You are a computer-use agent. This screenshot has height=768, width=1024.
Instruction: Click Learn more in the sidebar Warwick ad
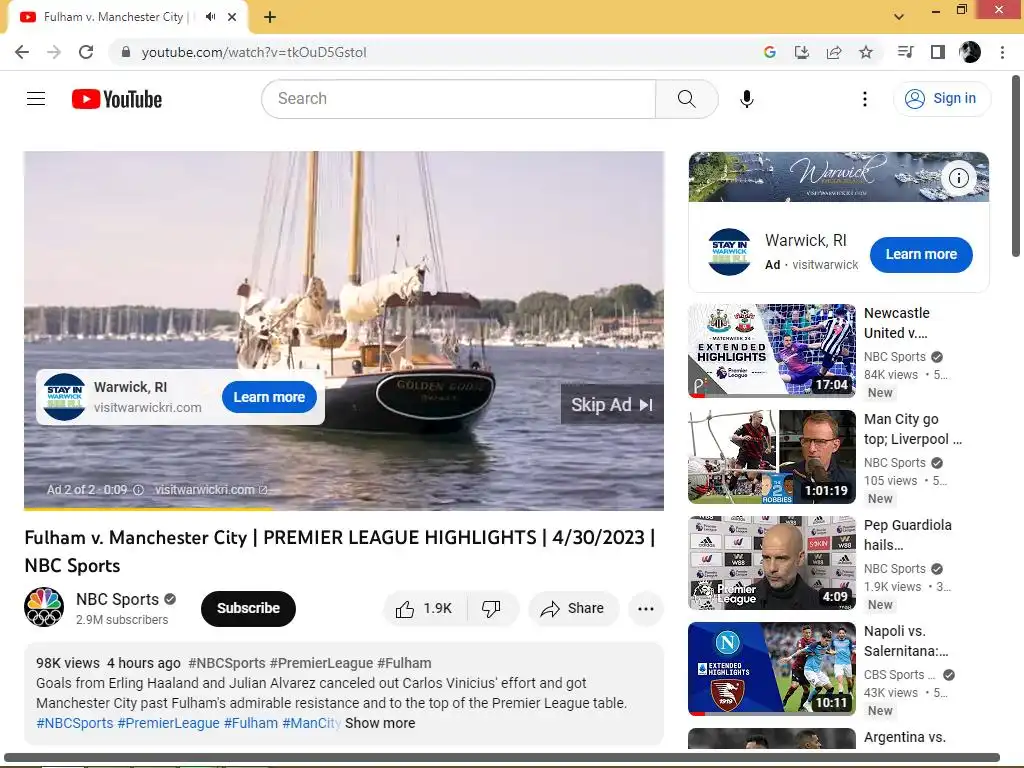(x=921, y=254)
